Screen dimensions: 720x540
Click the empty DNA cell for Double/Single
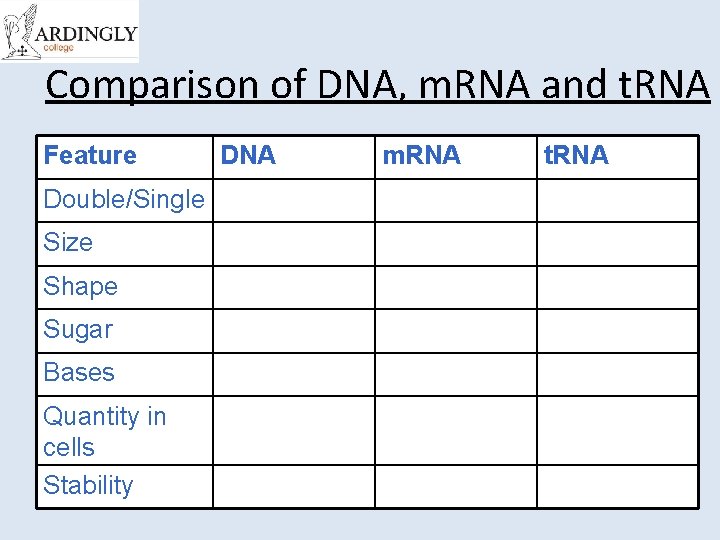tap(293, 200)
